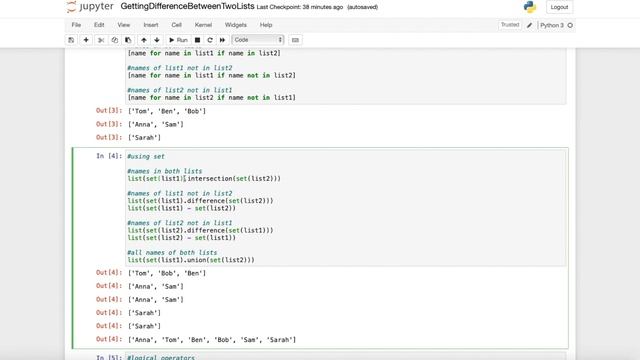Move selected cell up arrow

(x=144, y=40)
